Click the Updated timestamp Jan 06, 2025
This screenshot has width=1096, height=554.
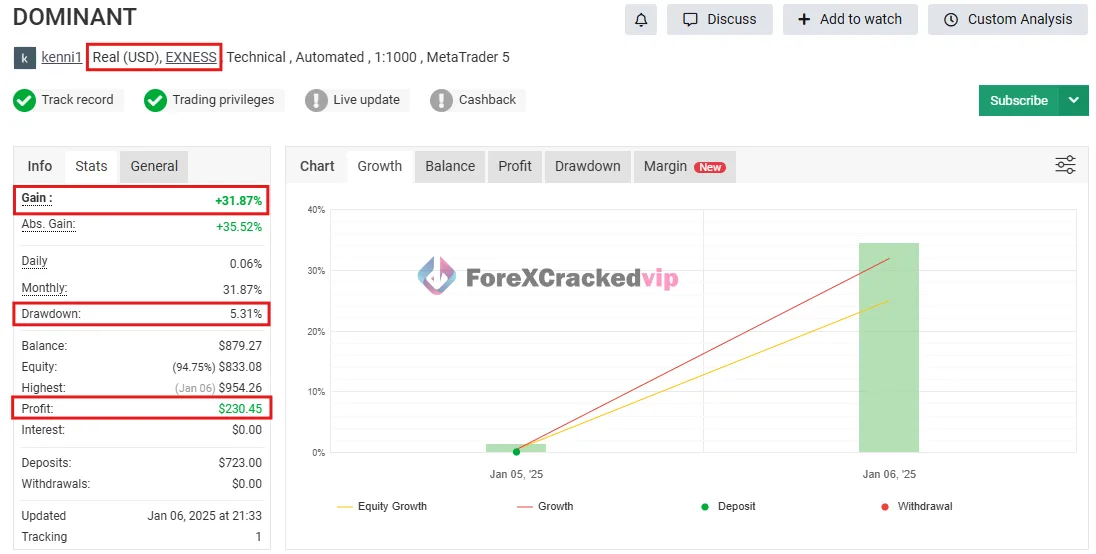(204, 516)
